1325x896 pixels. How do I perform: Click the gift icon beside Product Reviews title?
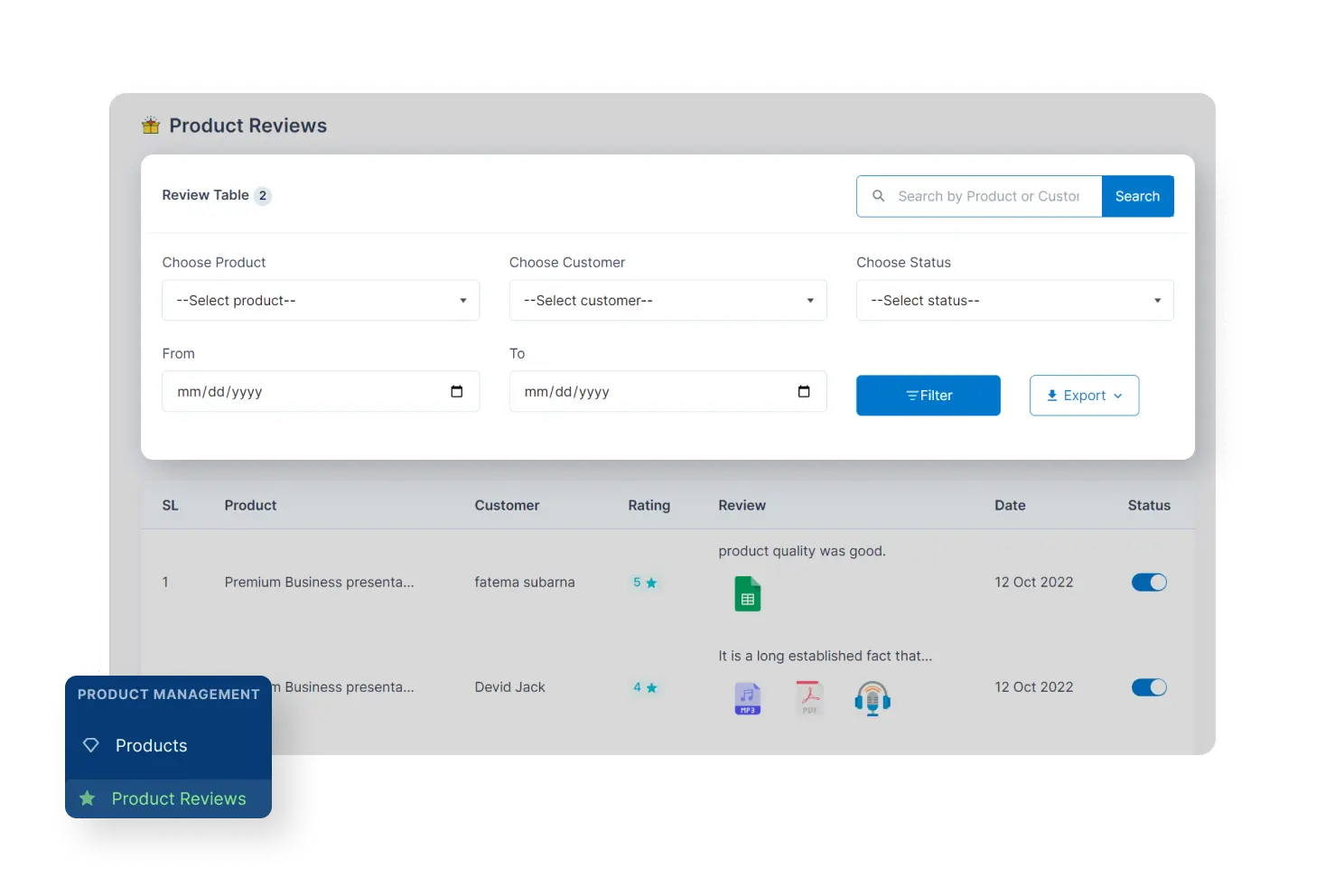tap(150, 125)
